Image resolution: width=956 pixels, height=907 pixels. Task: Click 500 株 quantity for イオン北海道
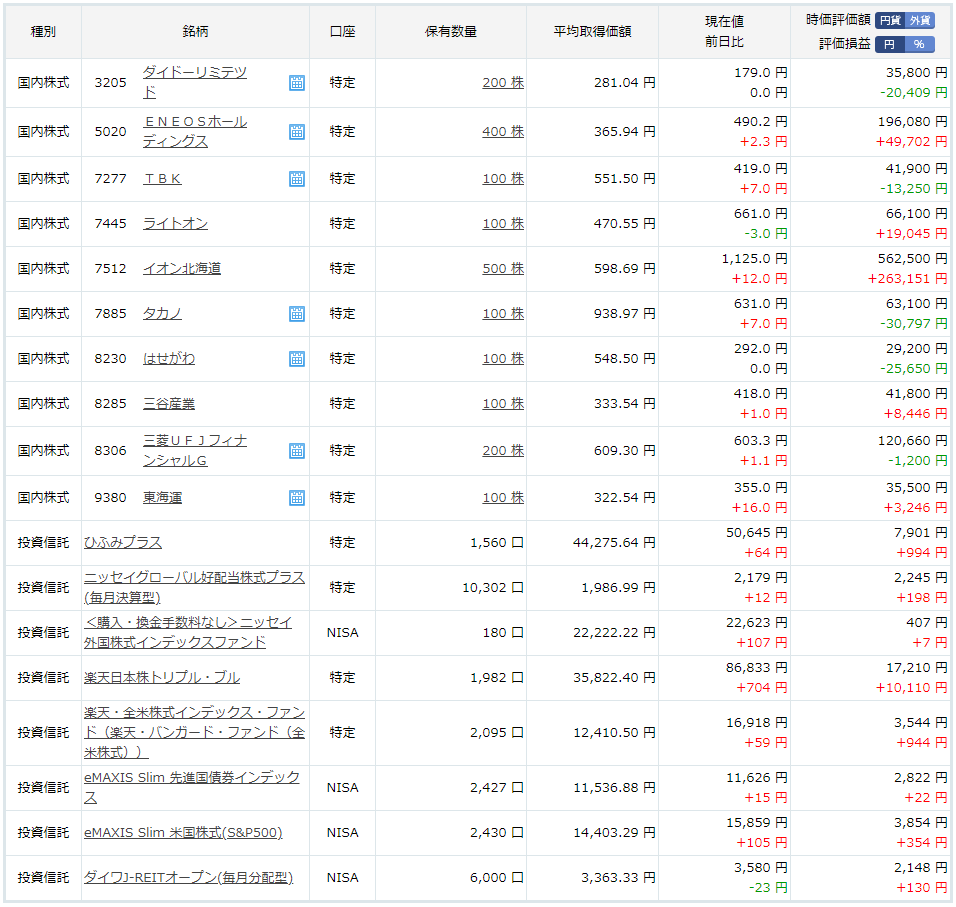tap(503, 269)
